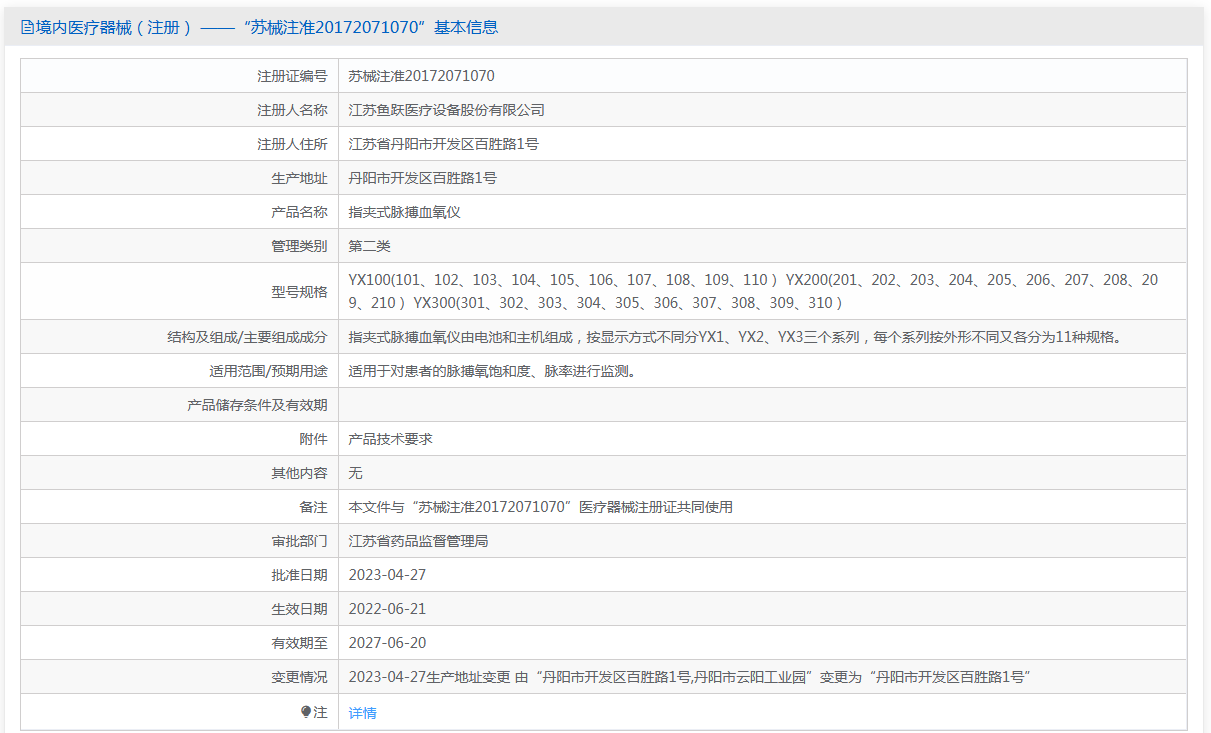Select registration number value 苏械注准20172071070

pyautogui.click(x=421, y=76)
